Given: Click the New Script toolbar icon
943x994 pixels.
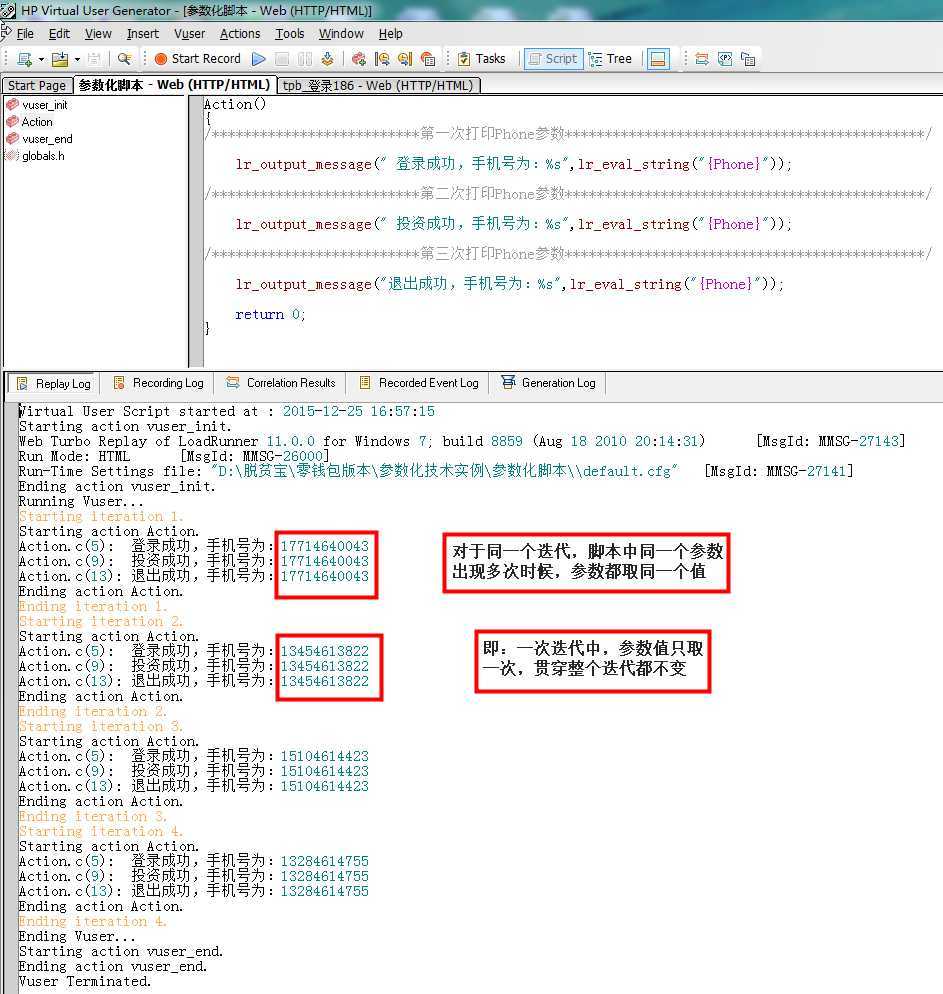Looking at the screenshot, I should [24, 59].
